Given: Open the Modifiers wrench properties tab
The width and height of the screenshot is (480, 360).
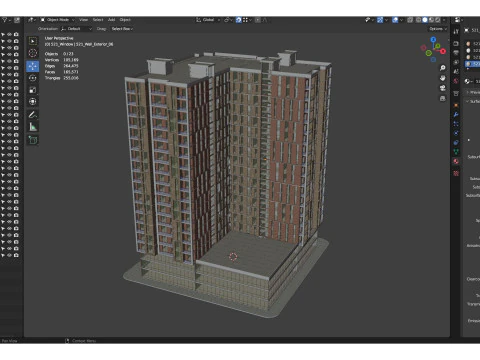Looking at the screenshot, I should (456, 114).
